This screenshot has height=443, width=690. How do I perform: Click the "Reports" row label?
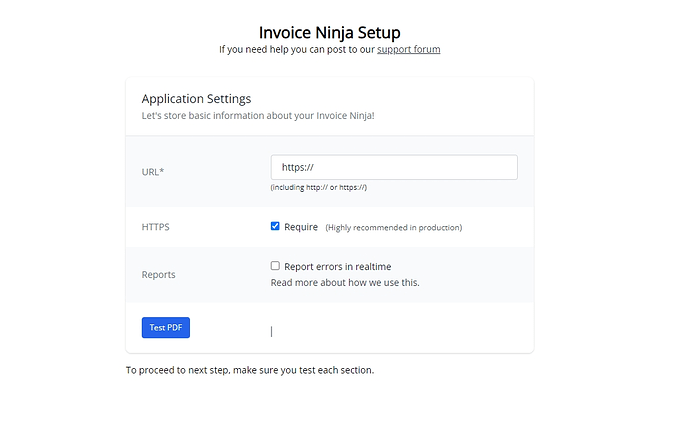(x=158, y=275)
